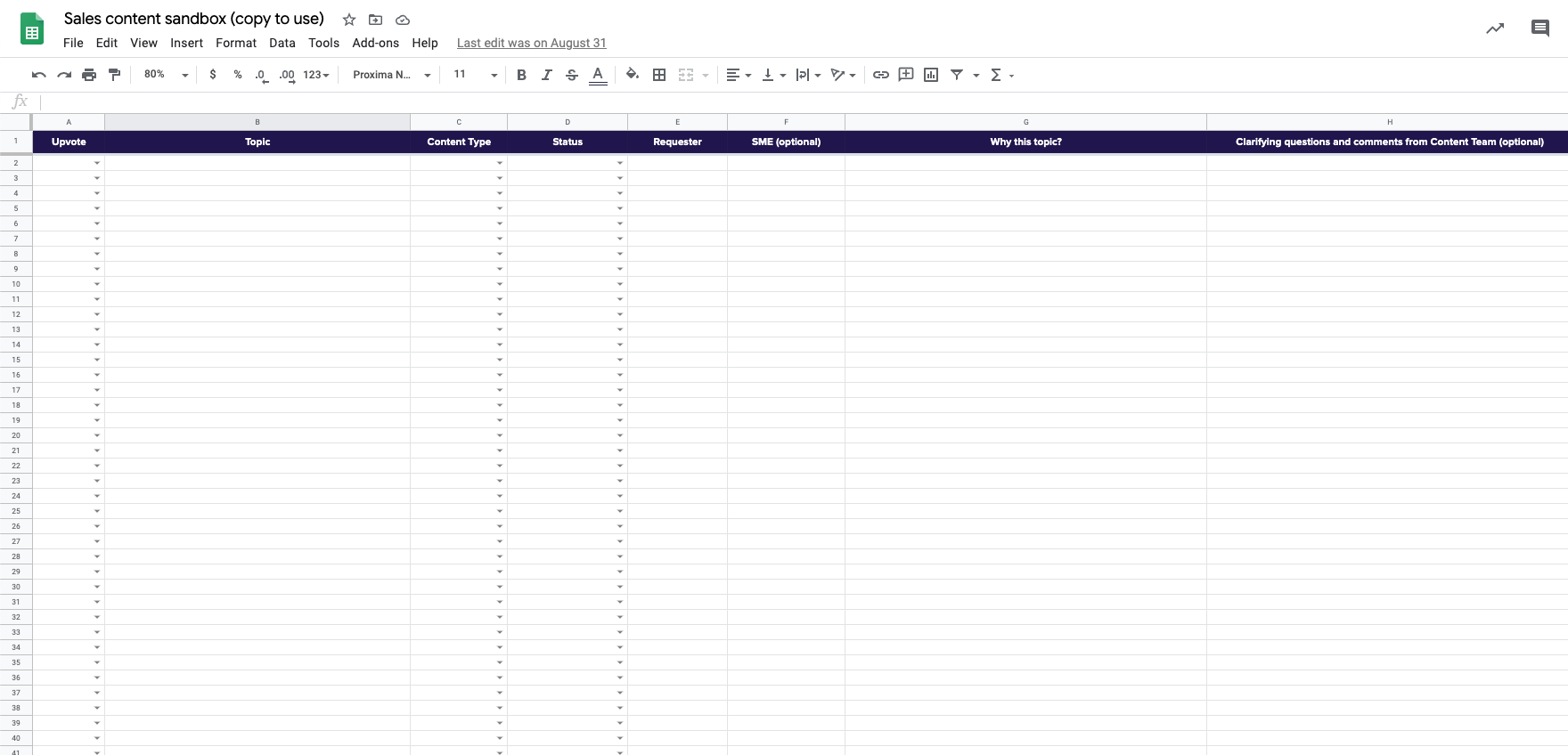
Task: Select the Content Type header cell
Action: pyautogui.click(x=459, y=142)
